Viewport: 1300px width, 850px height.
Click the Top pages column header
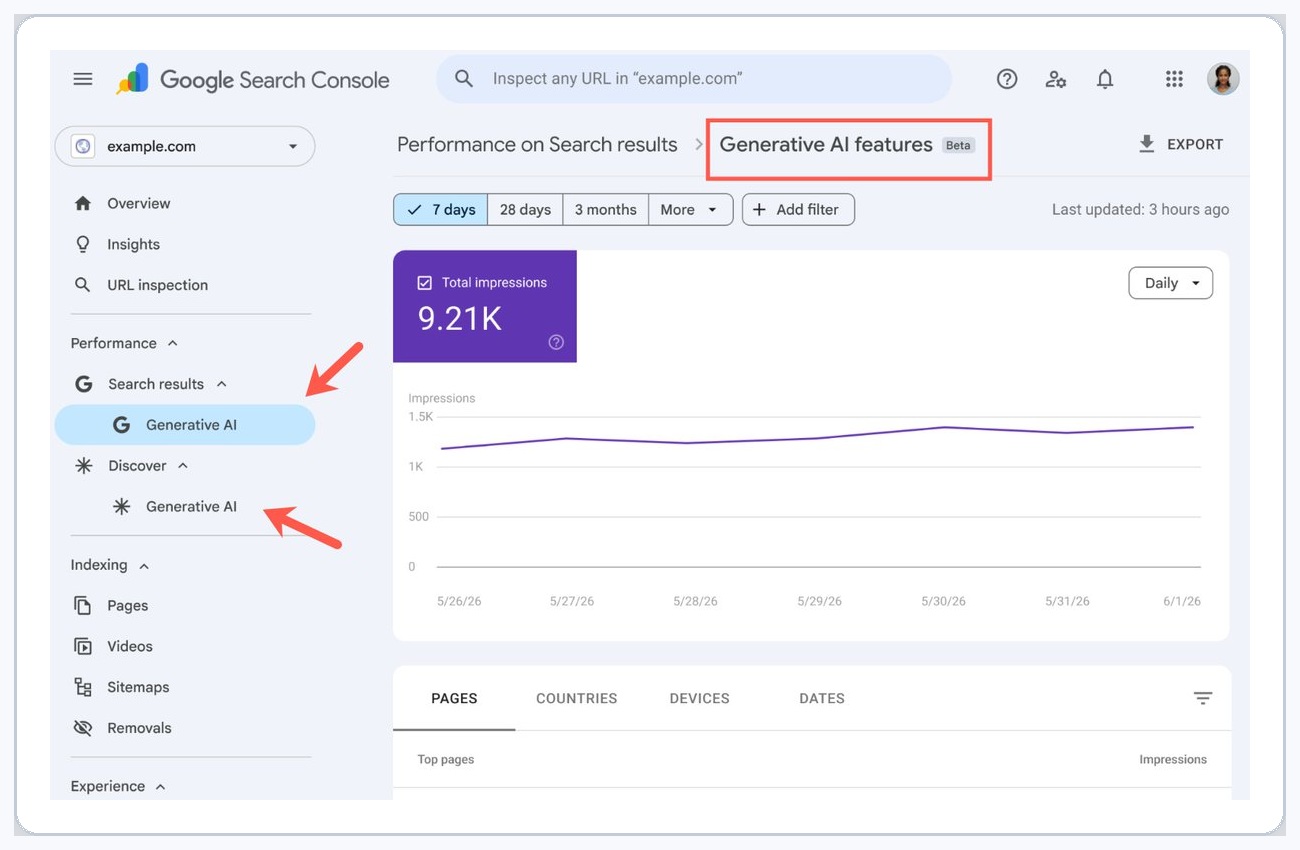pos(445,759)
